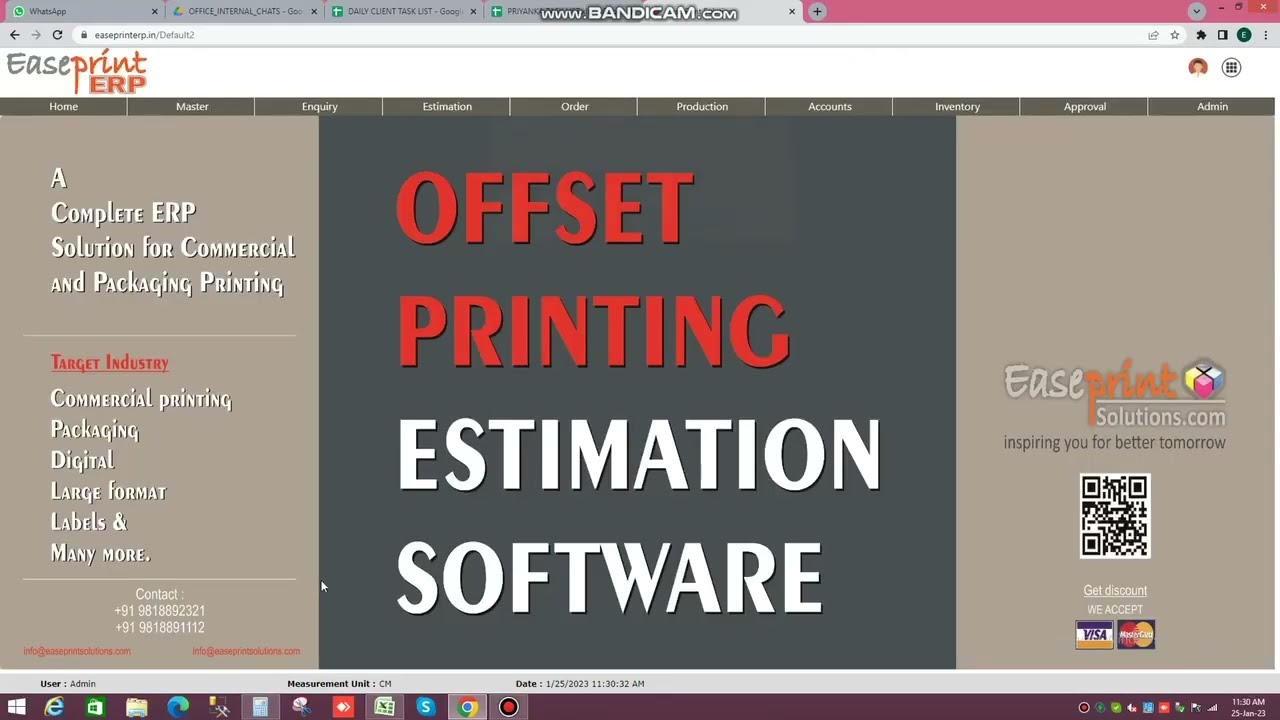Launch Internet Explorer from the taskbar
Screen dimensions: 1280x720
54,707
